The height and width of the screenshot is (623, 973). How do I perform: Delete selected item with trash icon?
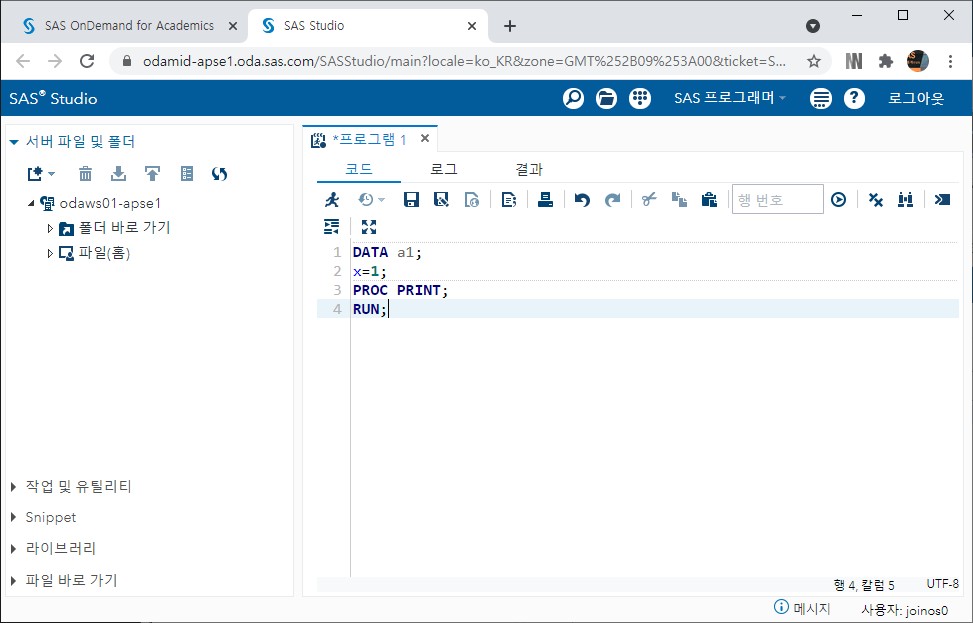tap(85, 174)
